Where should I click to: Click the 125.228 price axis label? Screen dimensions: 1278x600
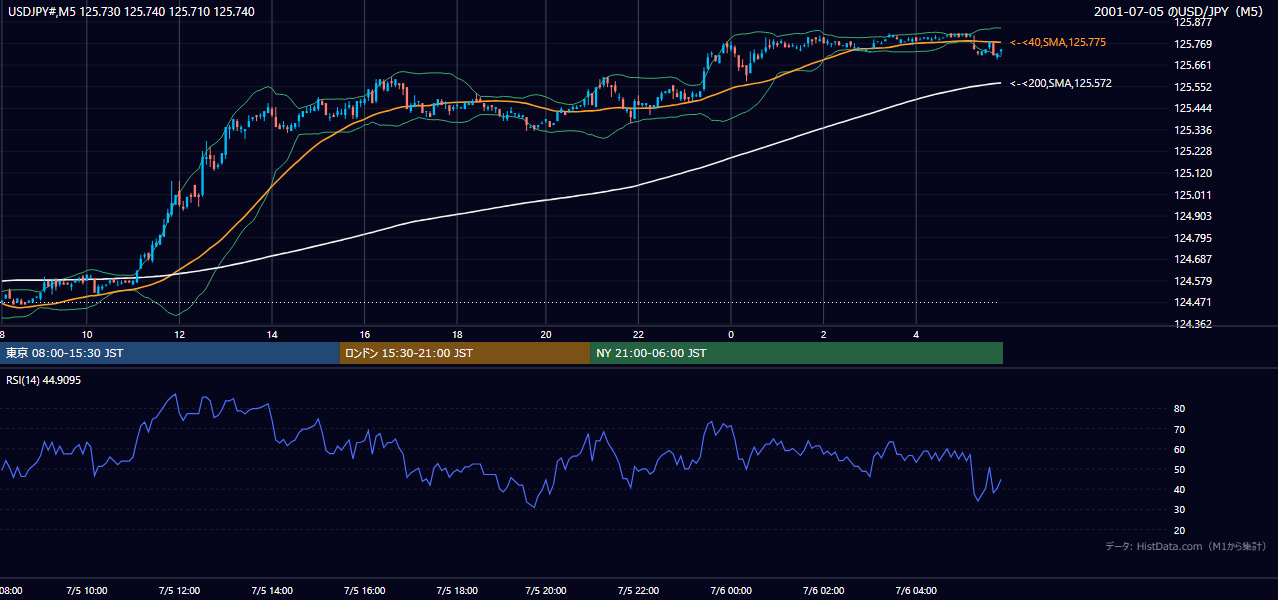pyautogui.click(x=1193, y=152)
